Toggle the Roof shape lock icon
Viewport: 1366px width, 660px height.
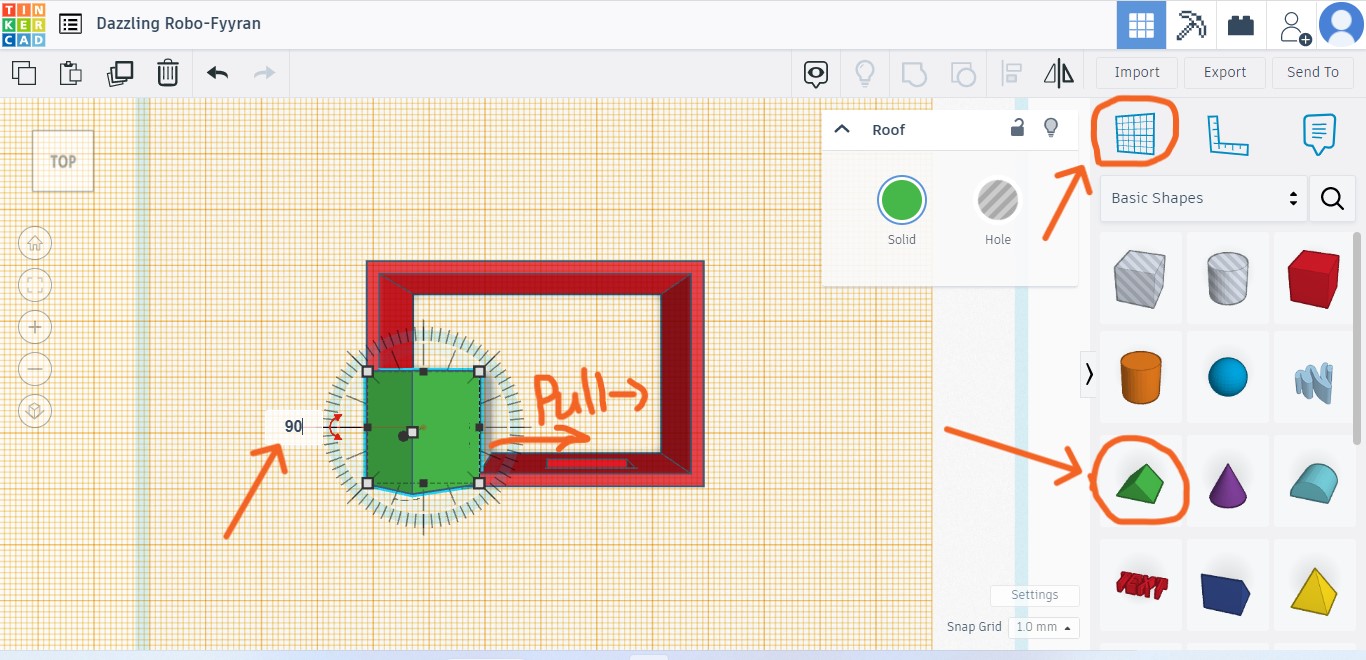[1017, 127]
